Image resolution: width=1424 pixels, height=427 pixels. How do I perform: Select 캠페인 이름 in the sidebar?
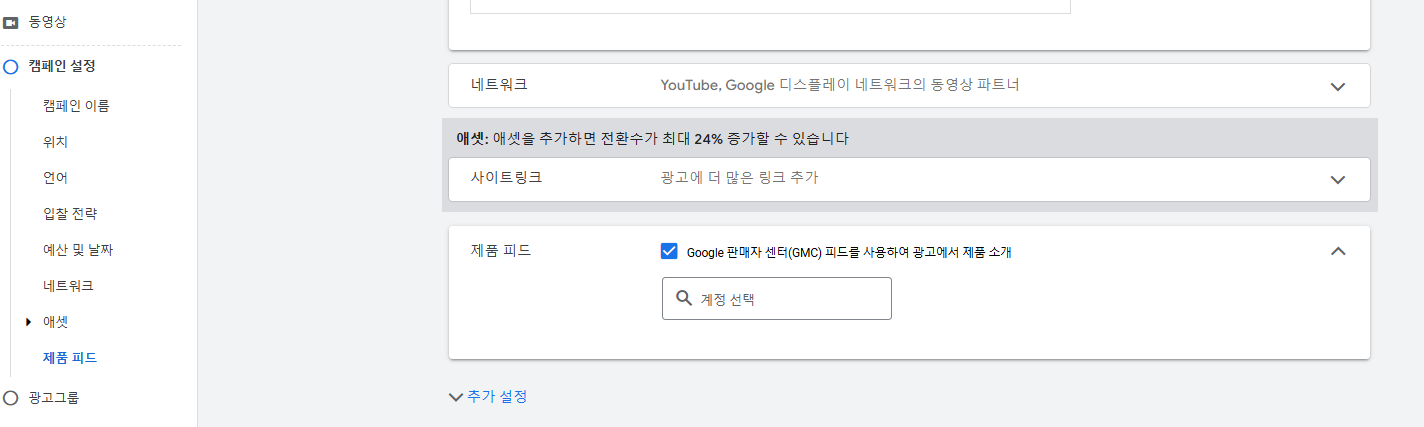[76, 106]
